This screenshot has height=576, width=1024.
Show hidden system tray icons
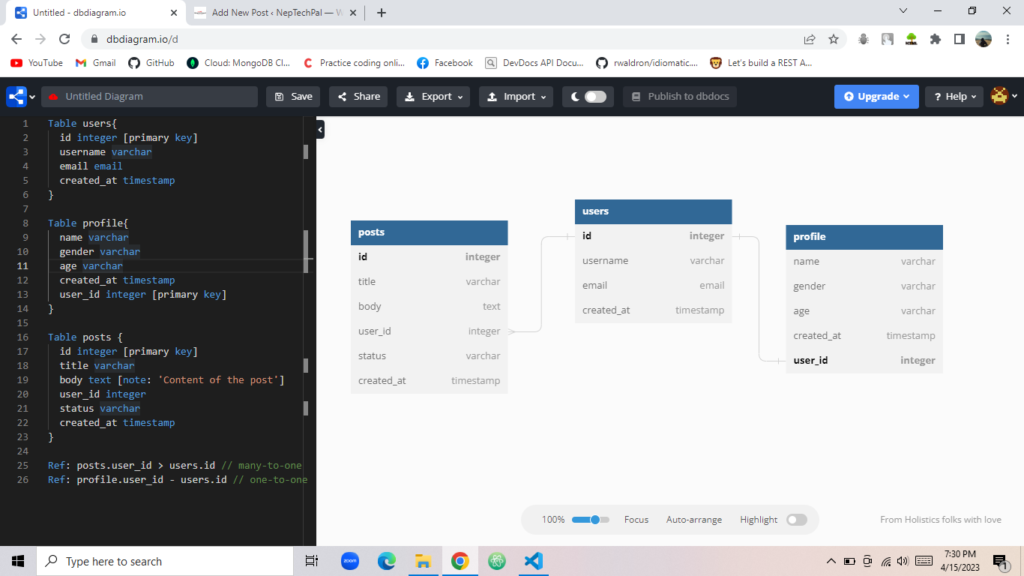831,561
